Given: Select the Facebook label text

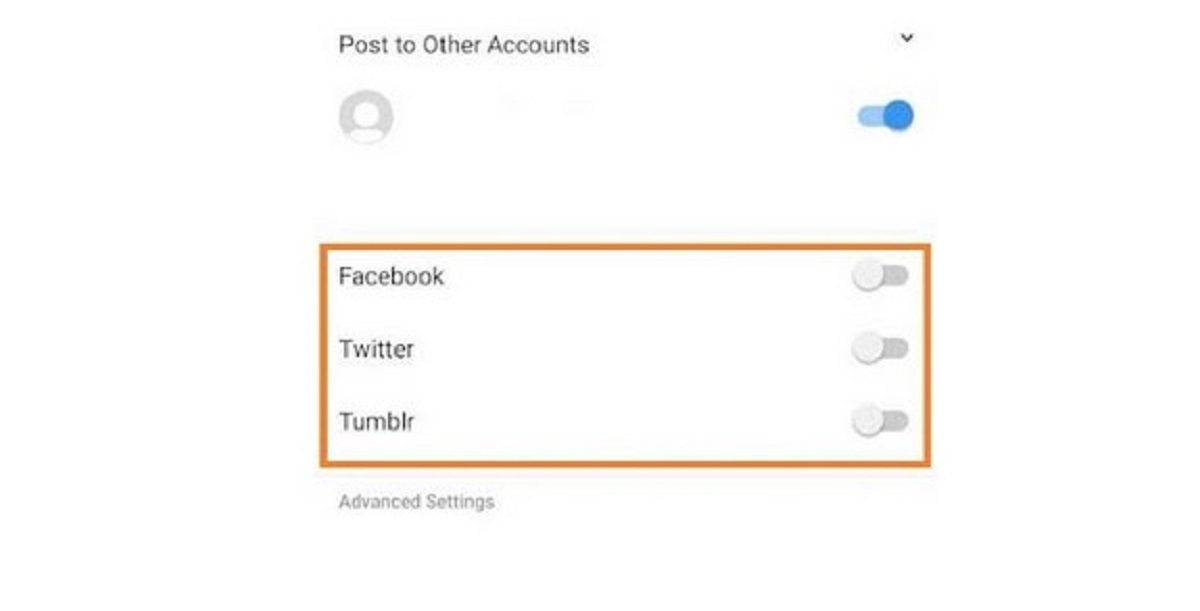Looking at the screenshot, I should 391,277.
